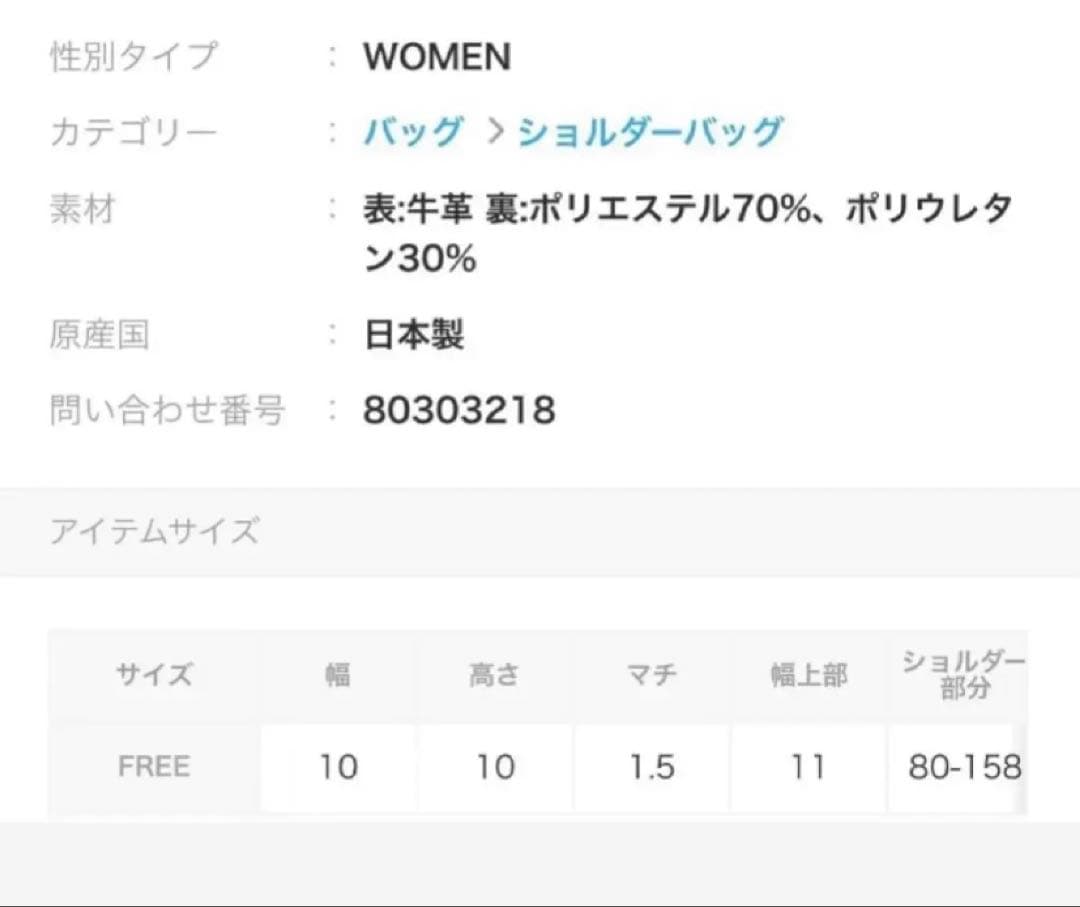The image size is (1080, 907).
Task: Click the FREE size row label
Action: click(x=154, y=767)
